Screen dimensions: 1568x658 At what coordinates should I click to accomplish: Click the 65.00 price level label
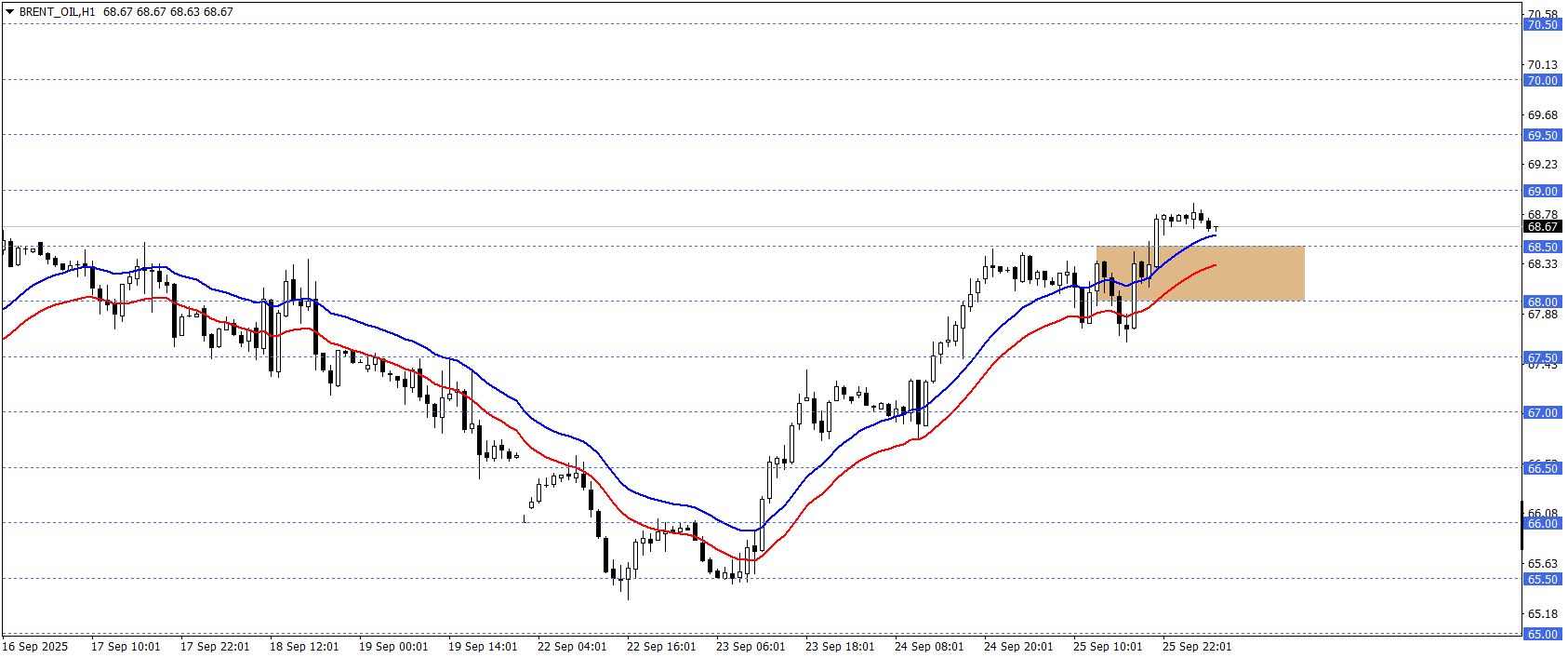pos(1543,634)
